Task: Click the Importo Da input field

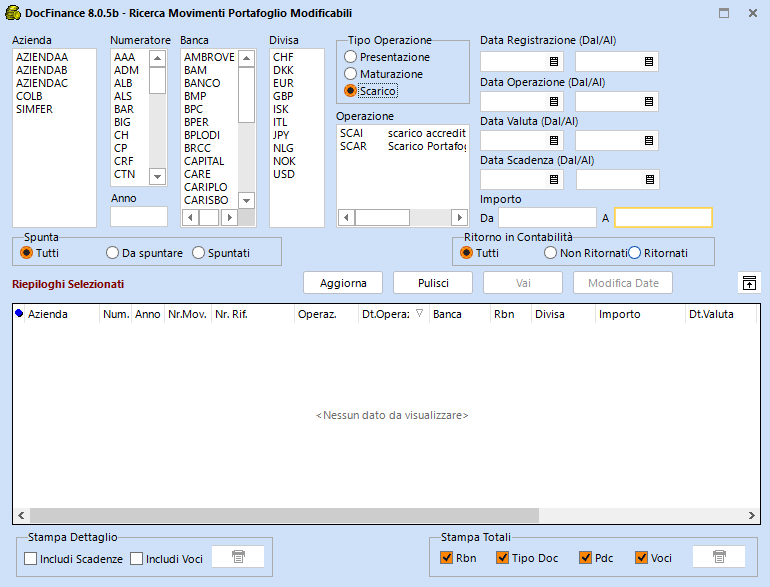Action: tap(547, 218)
